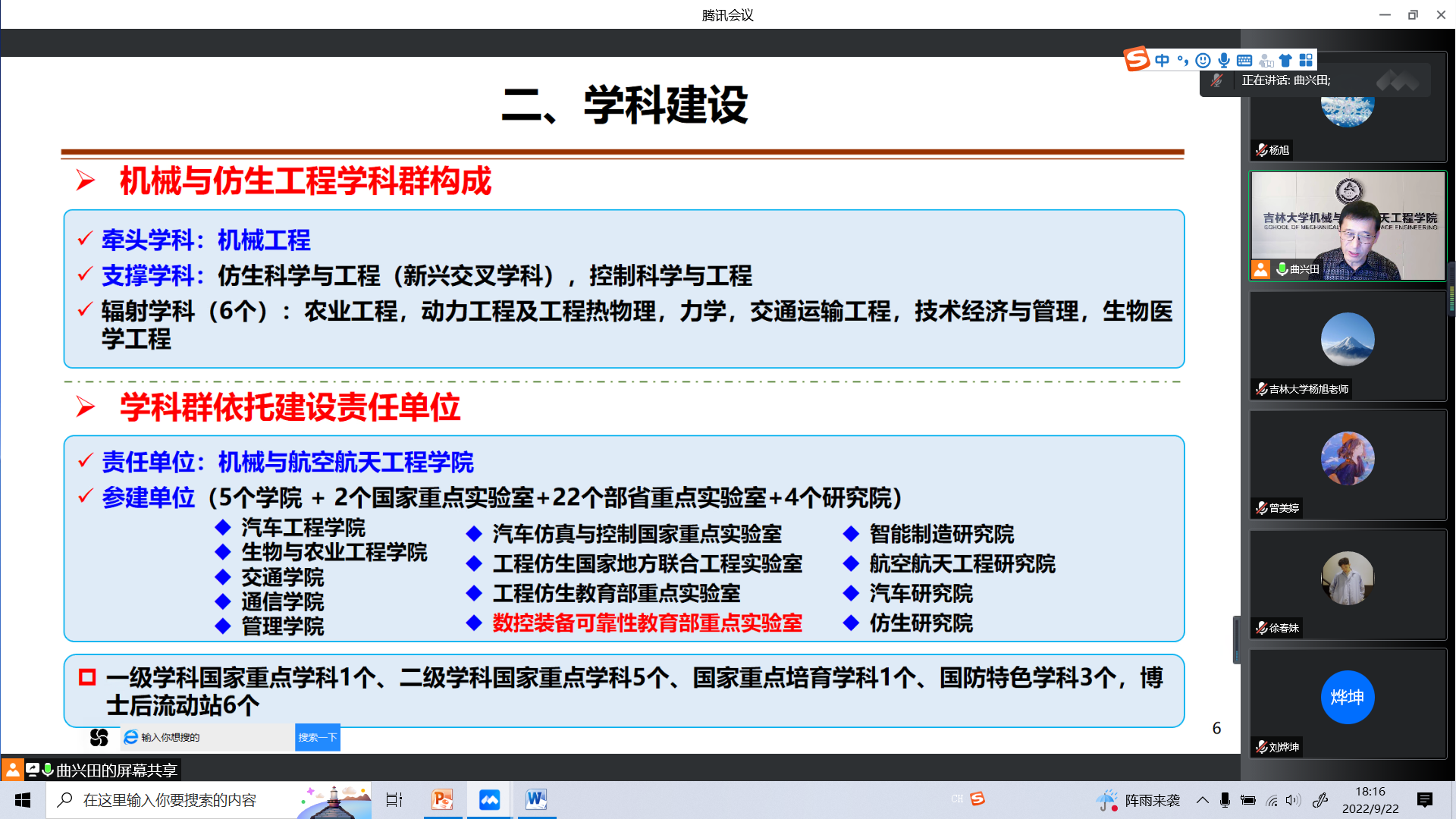Click 搜索一下 search button

click(317, 737)
